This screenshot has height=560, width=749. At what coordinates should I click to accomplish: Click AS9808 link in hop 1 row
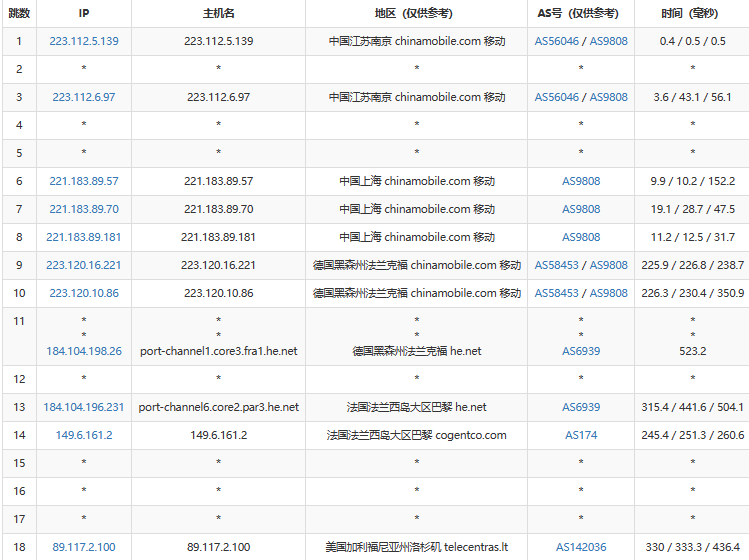(609, 41)
